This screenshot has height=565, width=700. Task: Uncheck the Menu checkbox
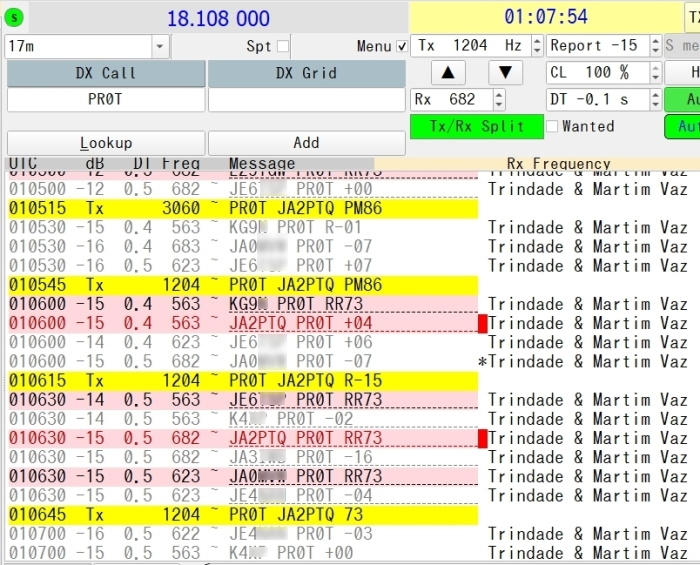point(402,46)
